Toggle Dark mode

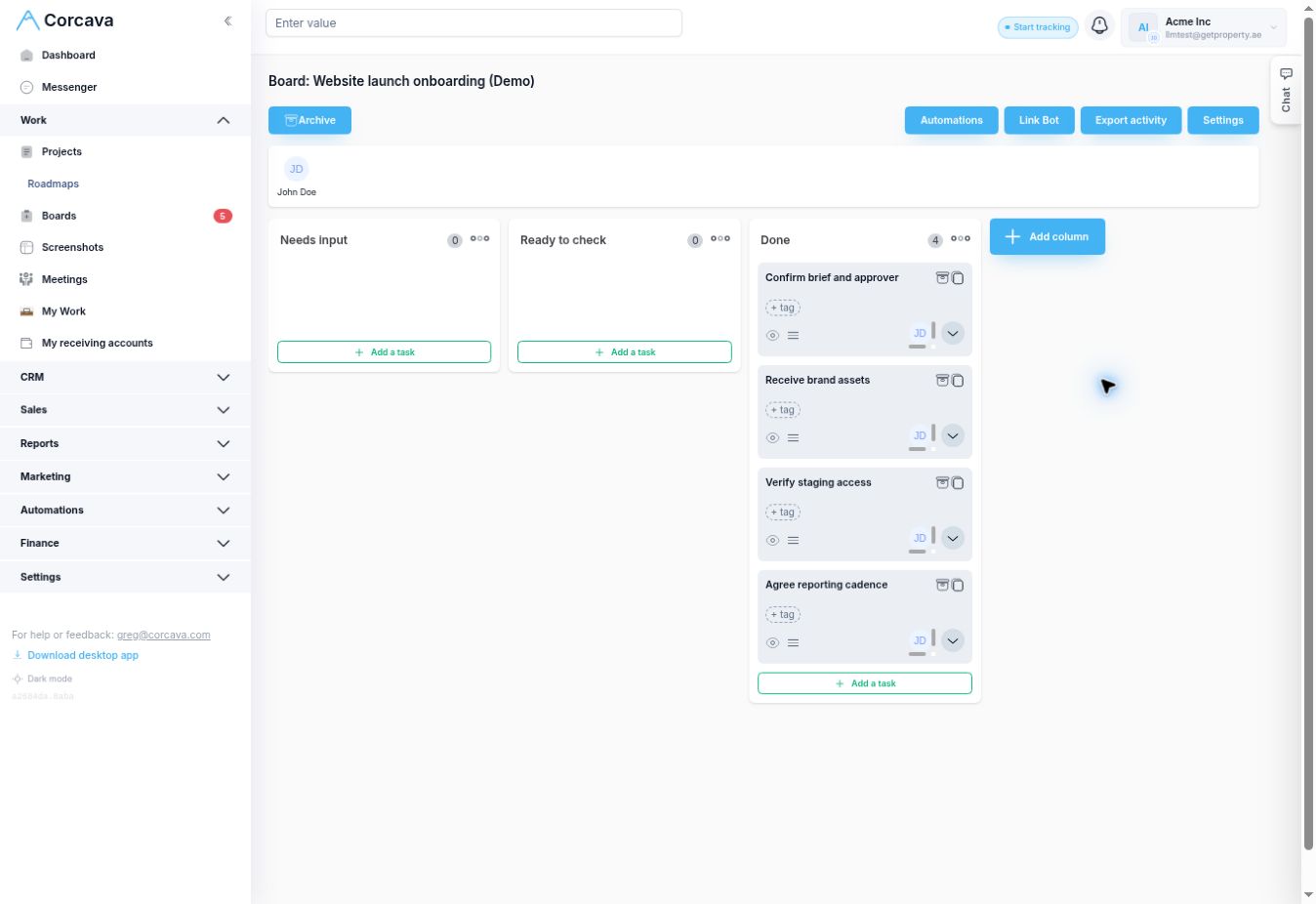42,679
